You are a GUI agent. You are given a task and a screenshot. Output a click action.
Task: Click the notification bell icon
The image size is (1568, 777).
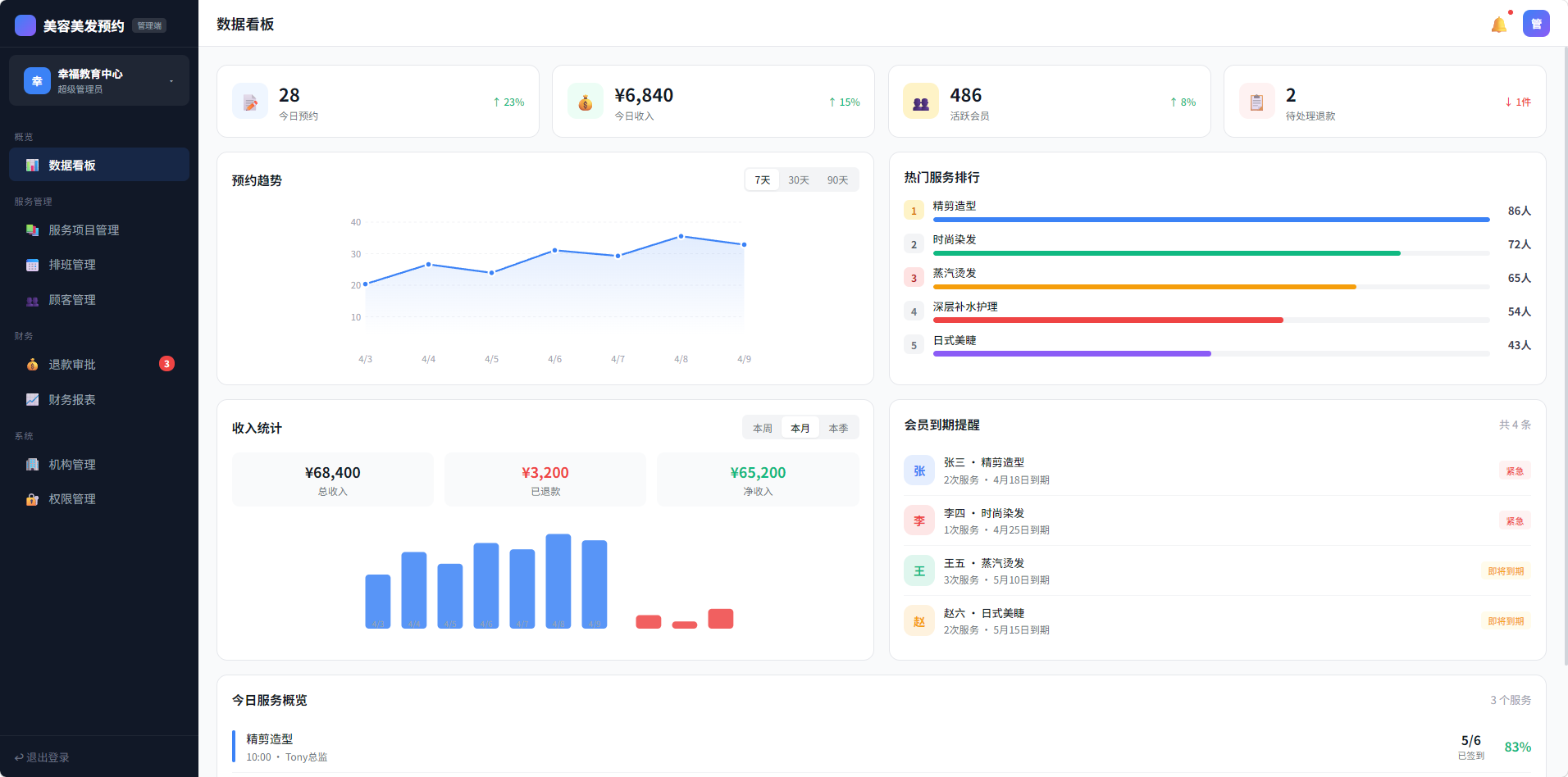(x=1498, y=25)
